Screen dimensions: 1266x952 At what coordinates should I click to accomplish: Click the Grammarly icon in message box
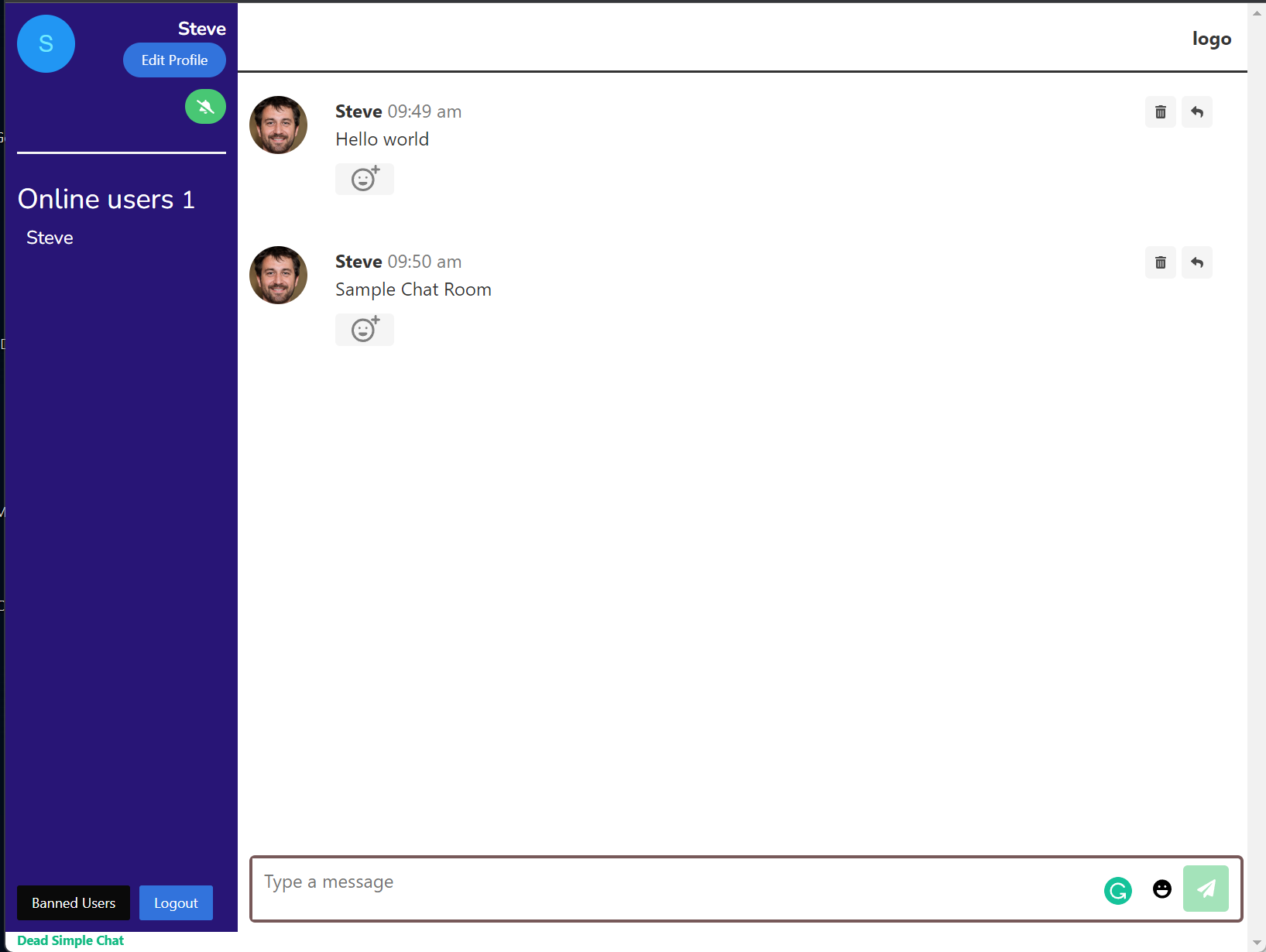click(x=1117, y=891)
